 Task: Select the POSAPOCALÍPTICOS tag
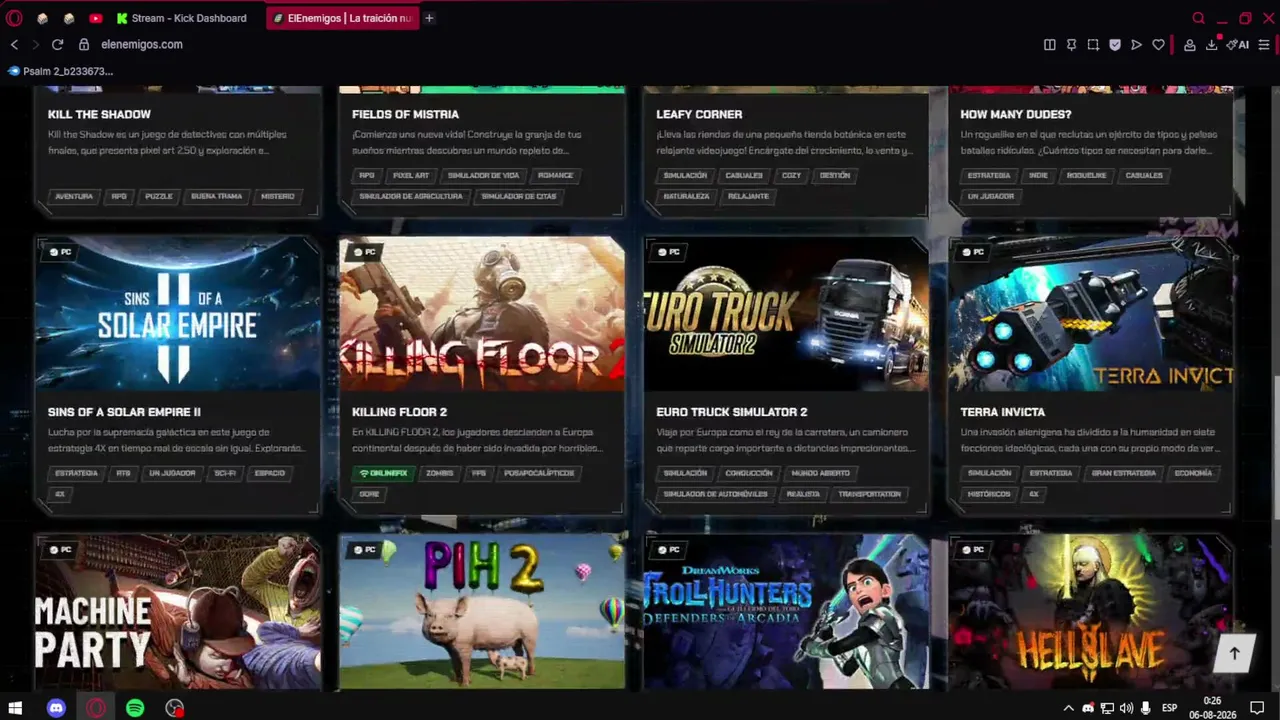coord(539,473)
